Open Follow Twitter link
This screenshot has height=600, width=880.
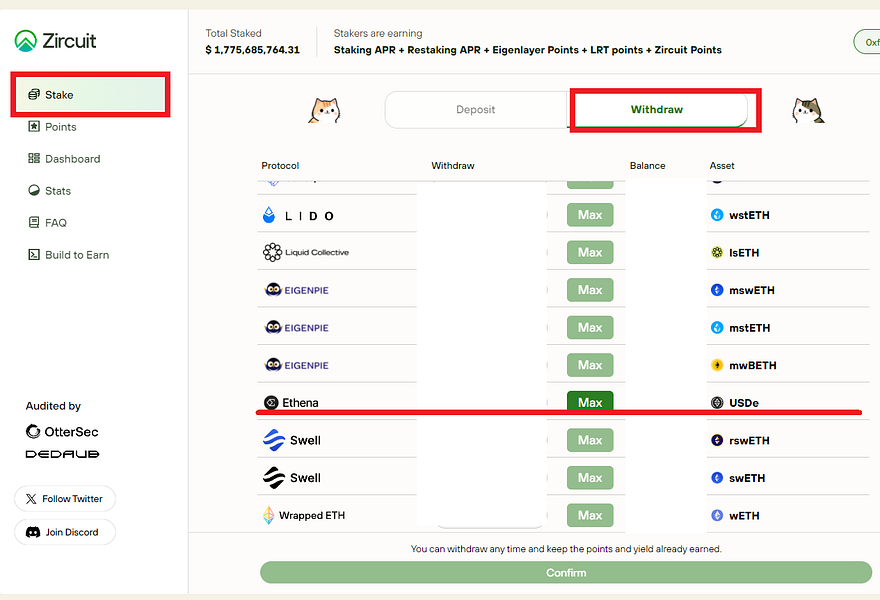click(65, 498)
